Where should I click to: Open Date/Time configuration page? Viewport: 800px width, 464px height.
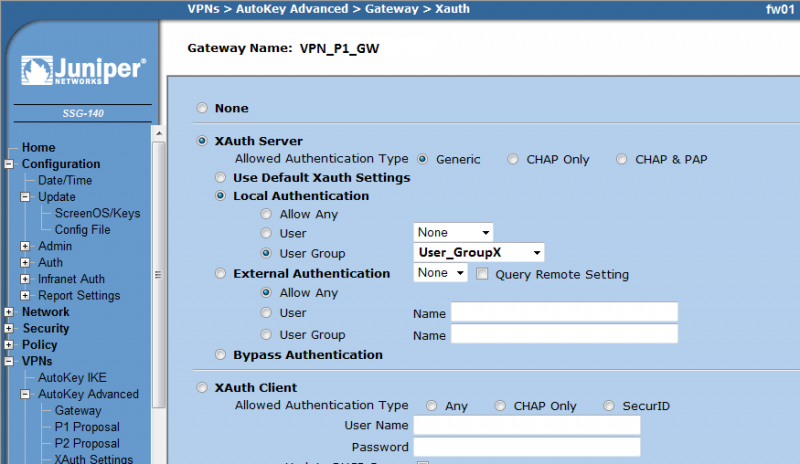point(65,180)
